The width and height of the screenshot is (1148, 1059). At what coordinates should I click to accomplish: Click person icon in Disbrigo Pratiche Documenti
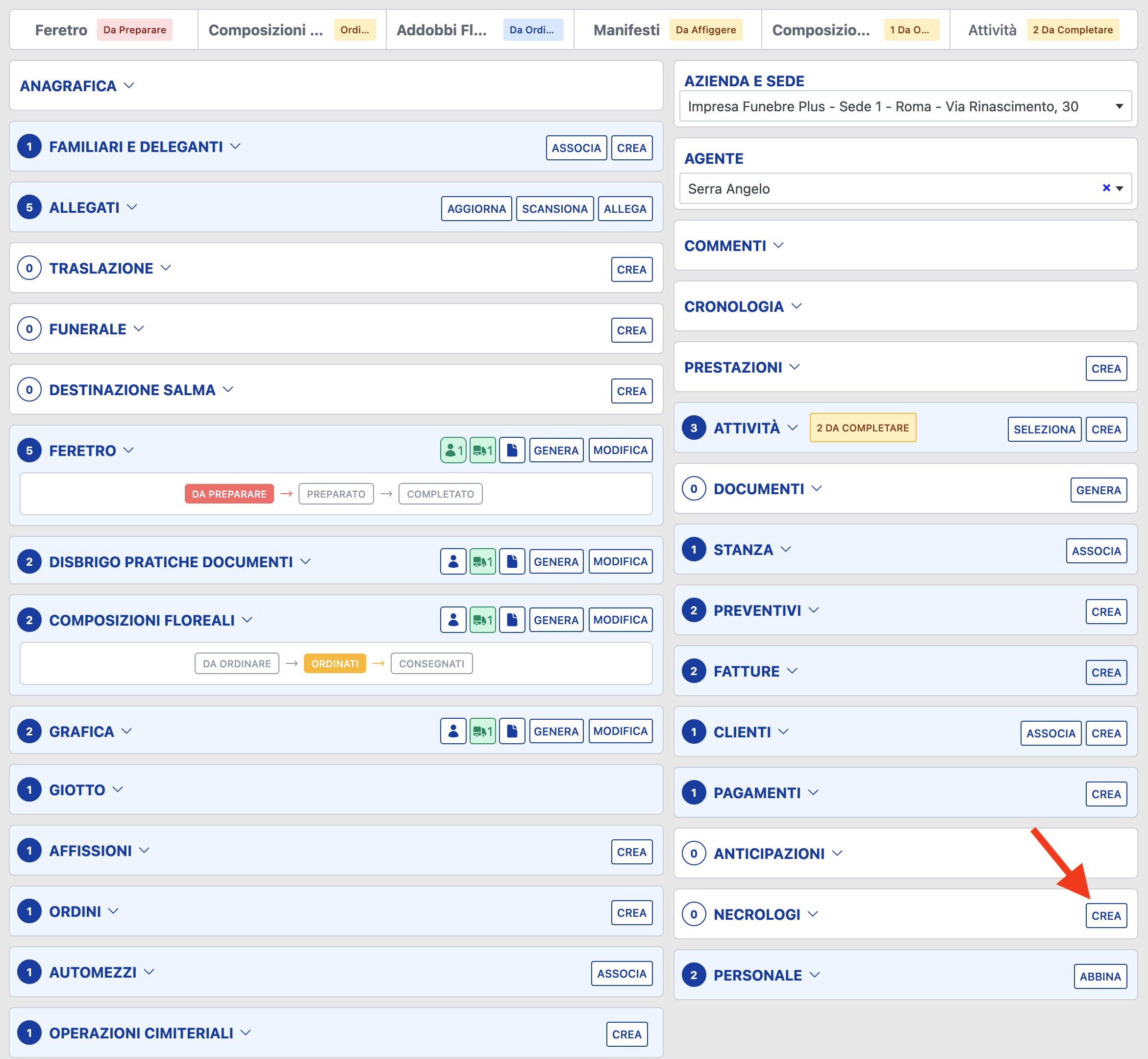tap(452, 561)
